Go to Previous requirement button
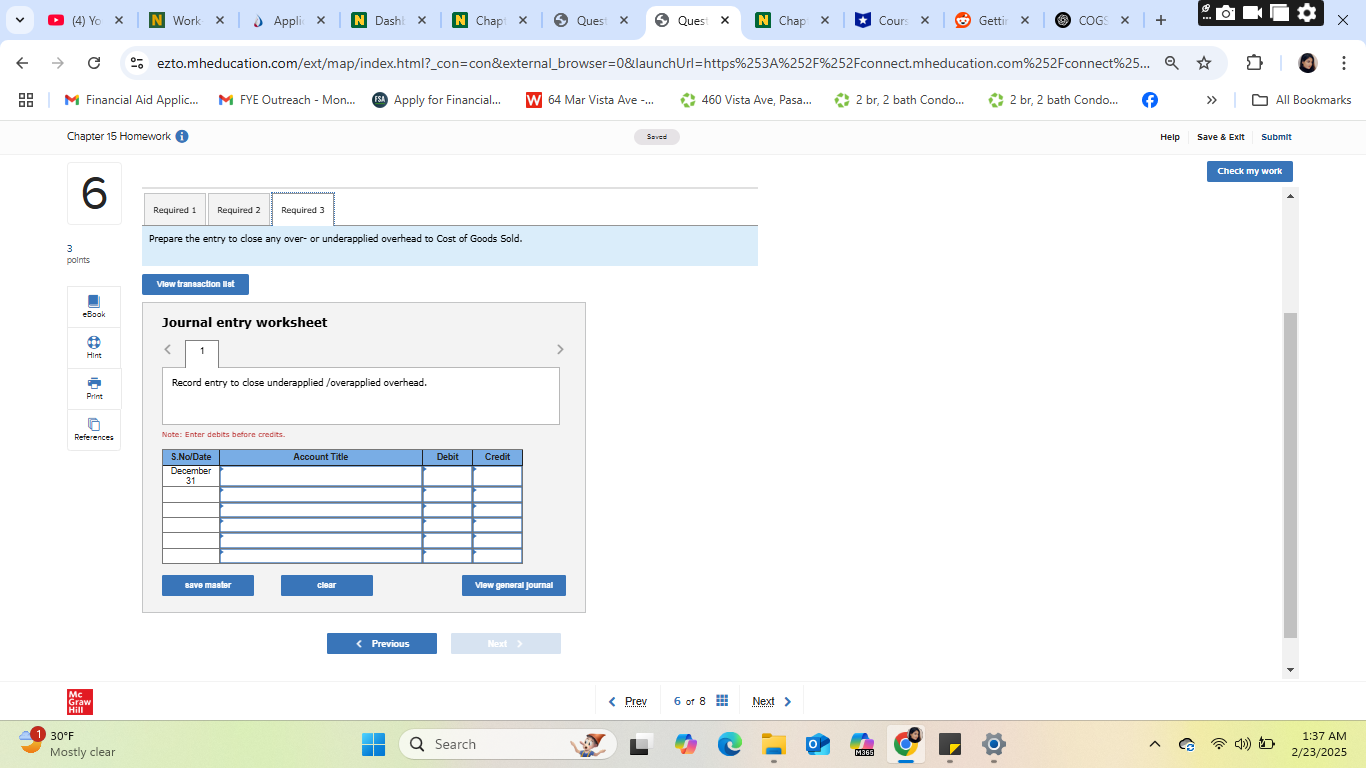Image resolution: width=1366 pixels, height=768 pixels. [382, 644]
